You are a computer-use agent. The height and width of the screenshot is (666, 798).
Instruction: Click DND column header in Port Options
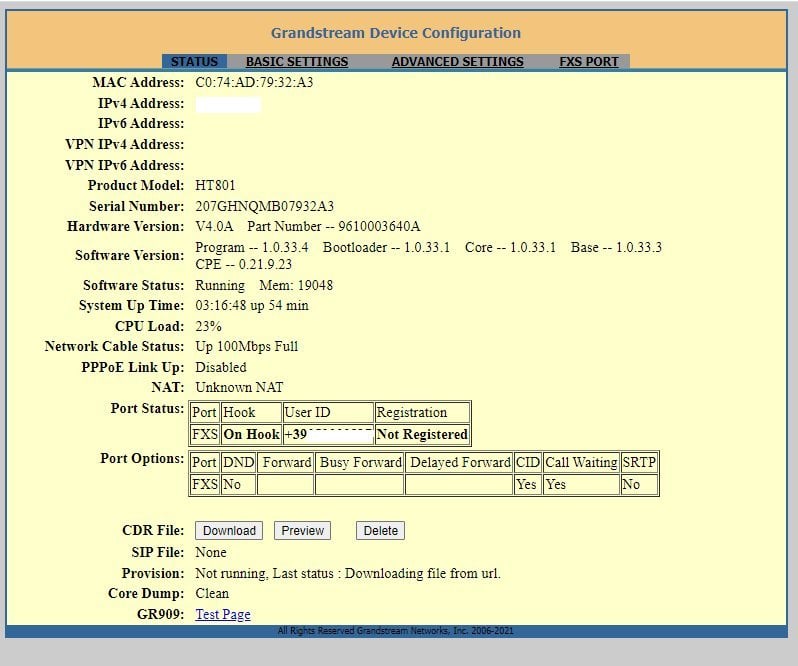(x=239, y=462)
